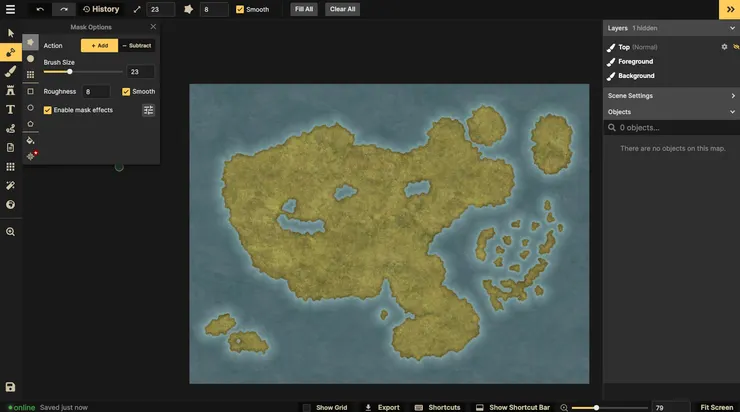Select the Text tool
This screenshot has width=740, height=412.
click(x=10, y=109)
